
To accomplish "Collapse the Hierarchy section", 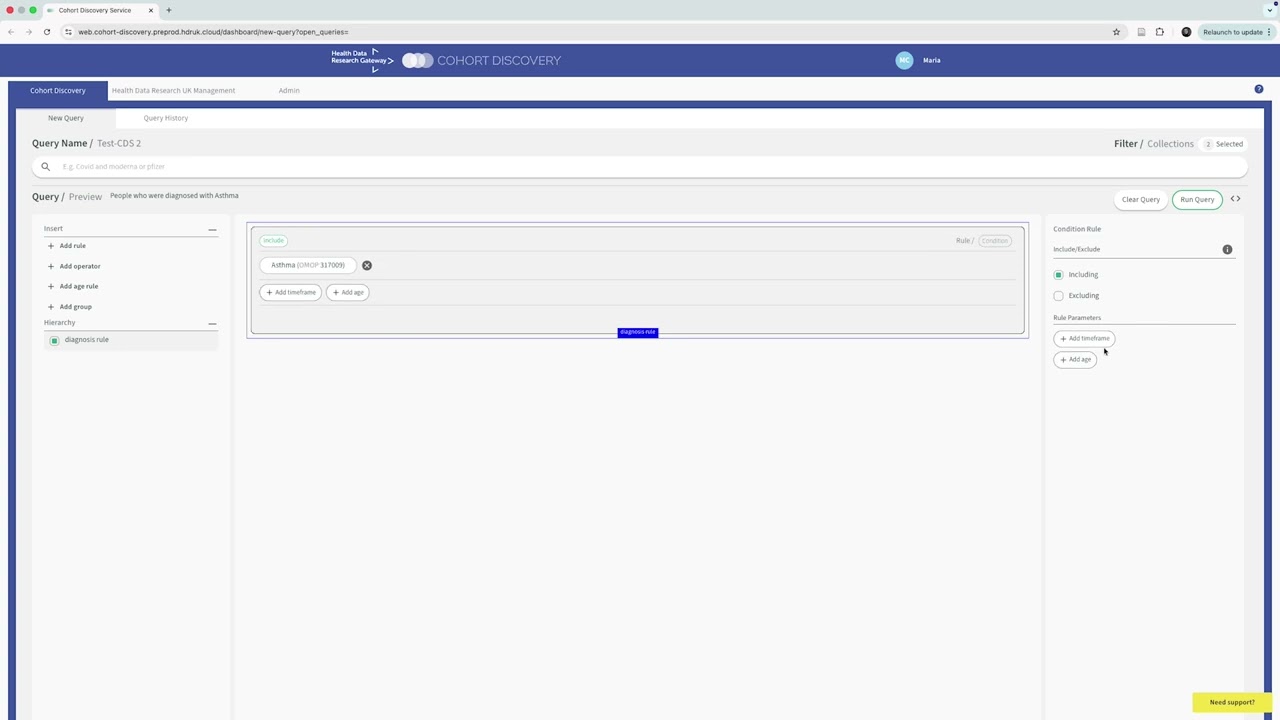I will (x=212, y=323).
